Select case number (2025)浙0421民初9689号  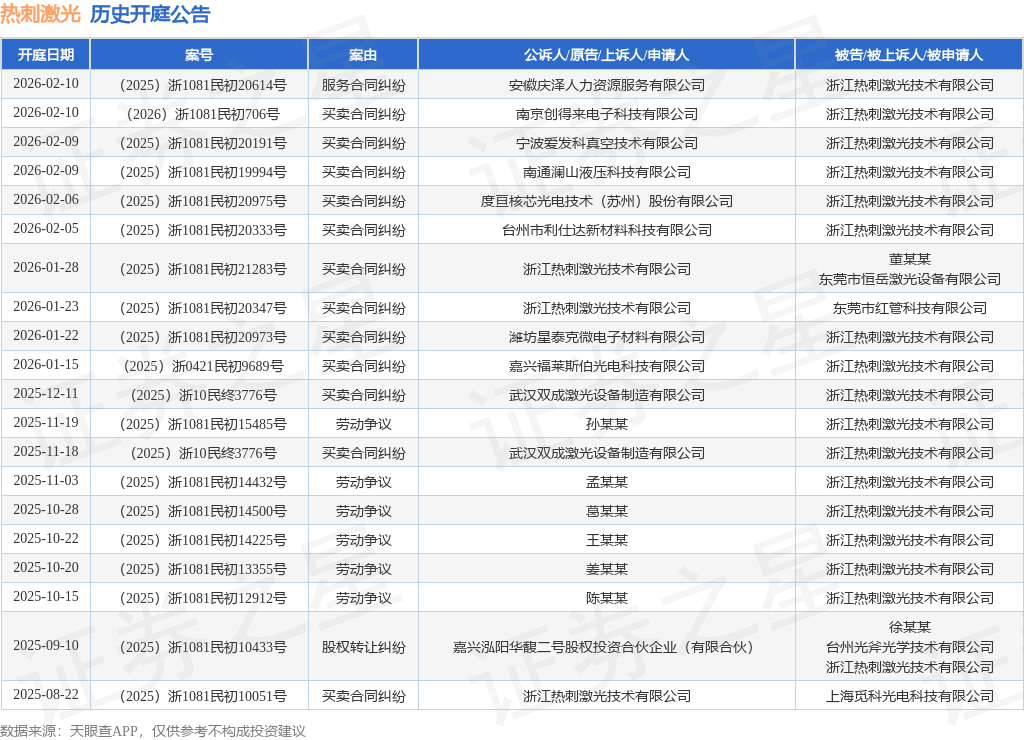[203, 366]
